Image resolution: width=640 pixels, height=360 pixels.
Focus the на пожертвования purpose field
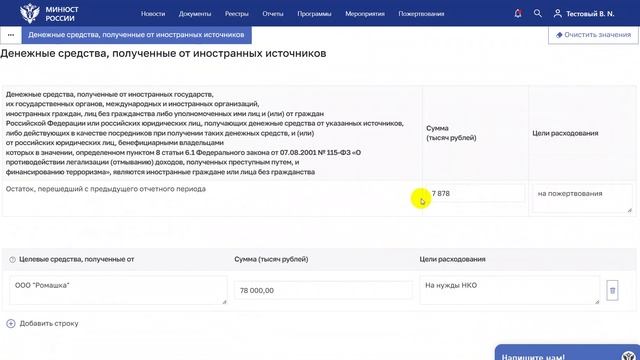[x=582, y=198]
